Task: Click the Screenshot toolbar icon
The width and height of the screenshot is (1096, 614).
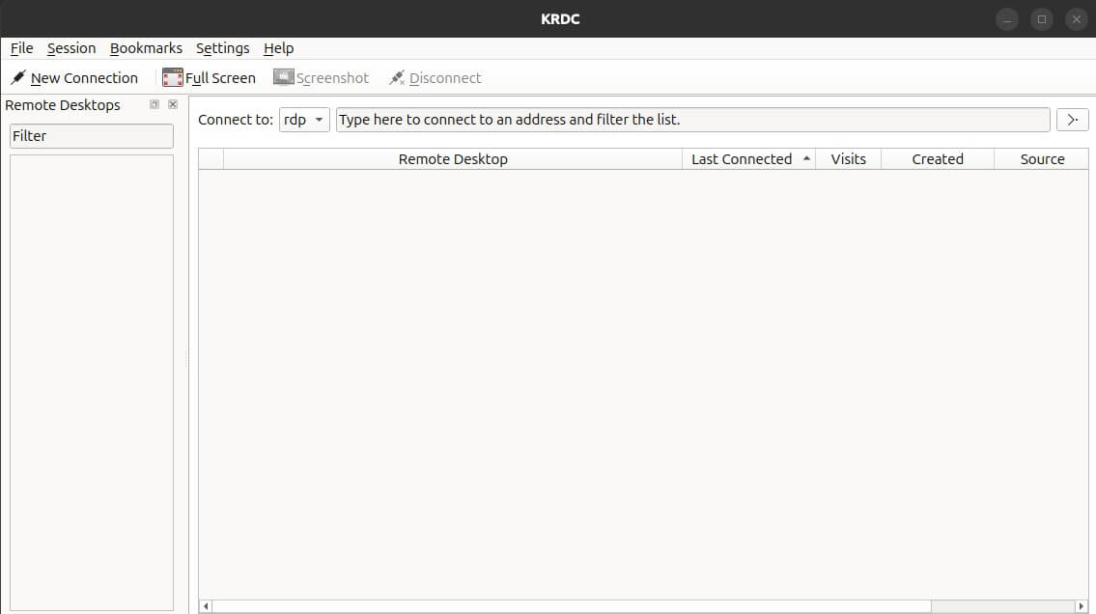Action: click(283, 77)
